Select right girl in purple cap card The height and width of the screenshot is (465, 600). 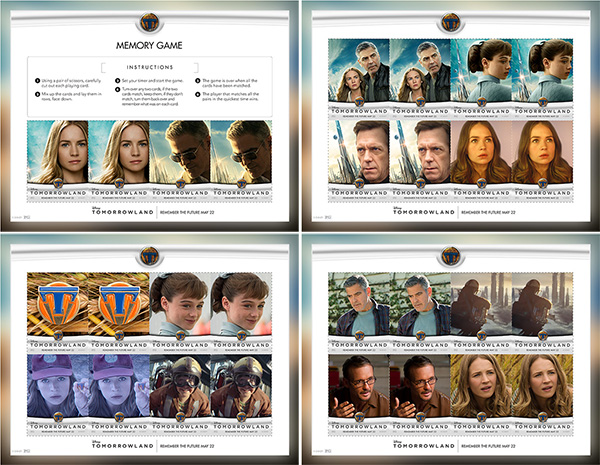[119, 395]
